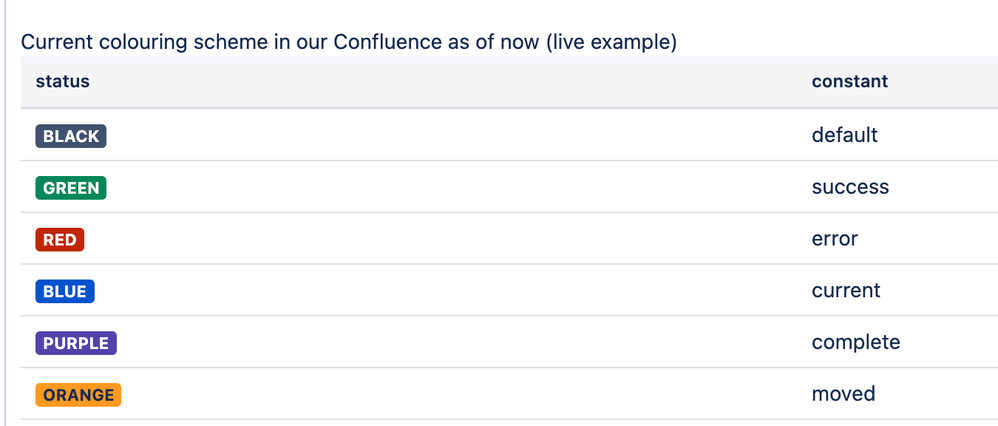
Task: Click the "current" constant text
Action: [846, 290]
